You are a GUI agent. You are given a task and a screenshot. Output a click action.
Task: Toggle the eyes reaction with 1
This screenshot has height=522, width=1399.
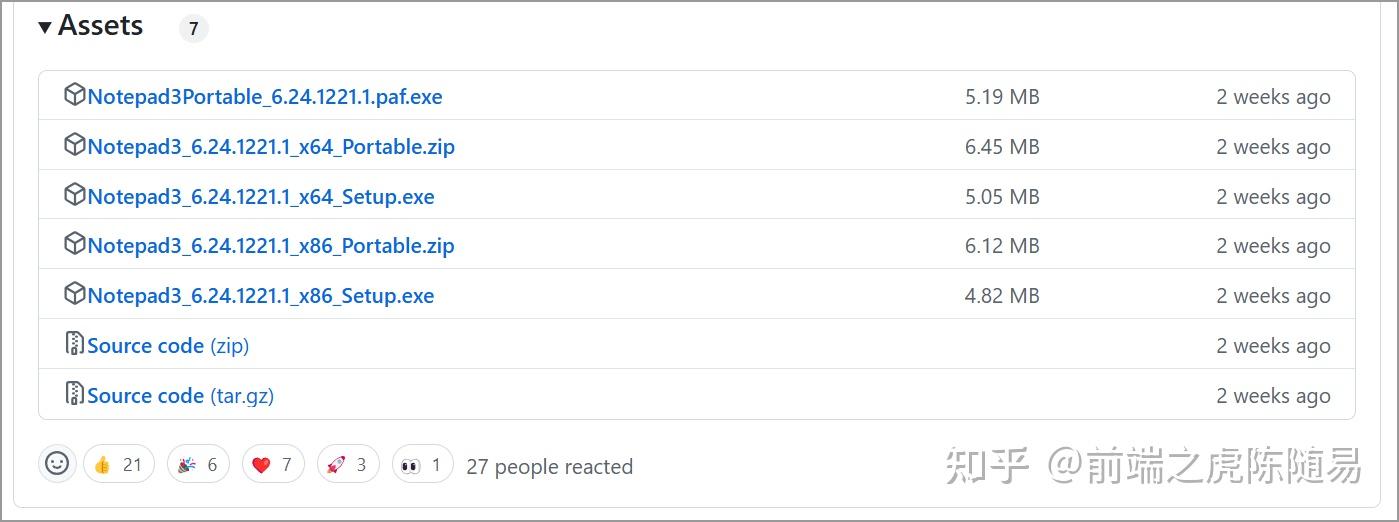point(422,464)
